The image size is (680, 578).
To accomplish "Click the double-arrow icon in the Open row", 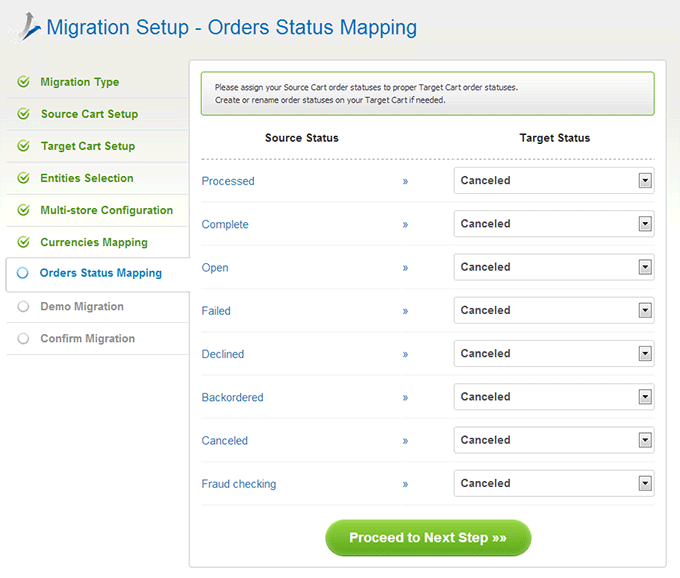I will pyautogui.click(x=405, y=268).
